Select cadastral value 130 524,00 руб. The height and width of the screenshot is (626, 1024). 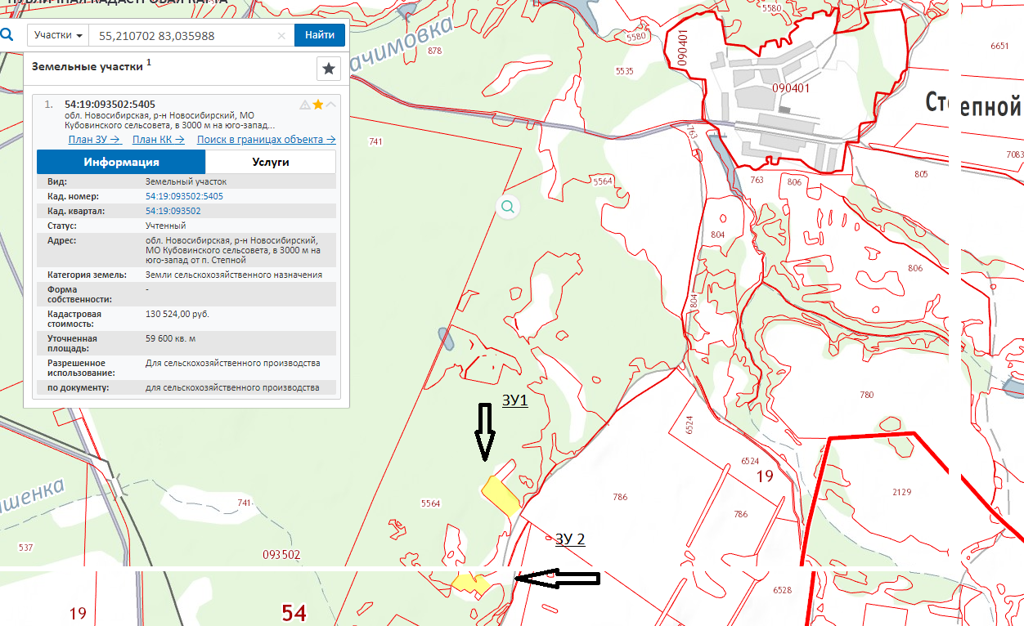tap(177, 315)
